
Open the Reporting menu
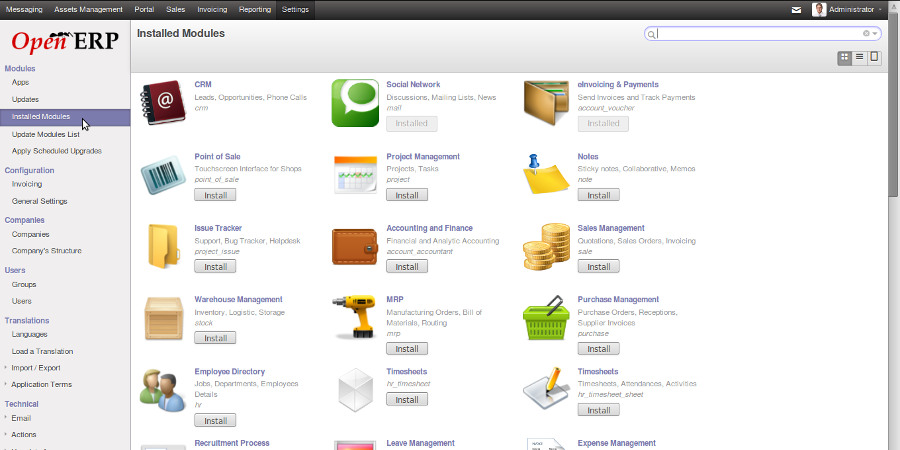tap(255, 10)
